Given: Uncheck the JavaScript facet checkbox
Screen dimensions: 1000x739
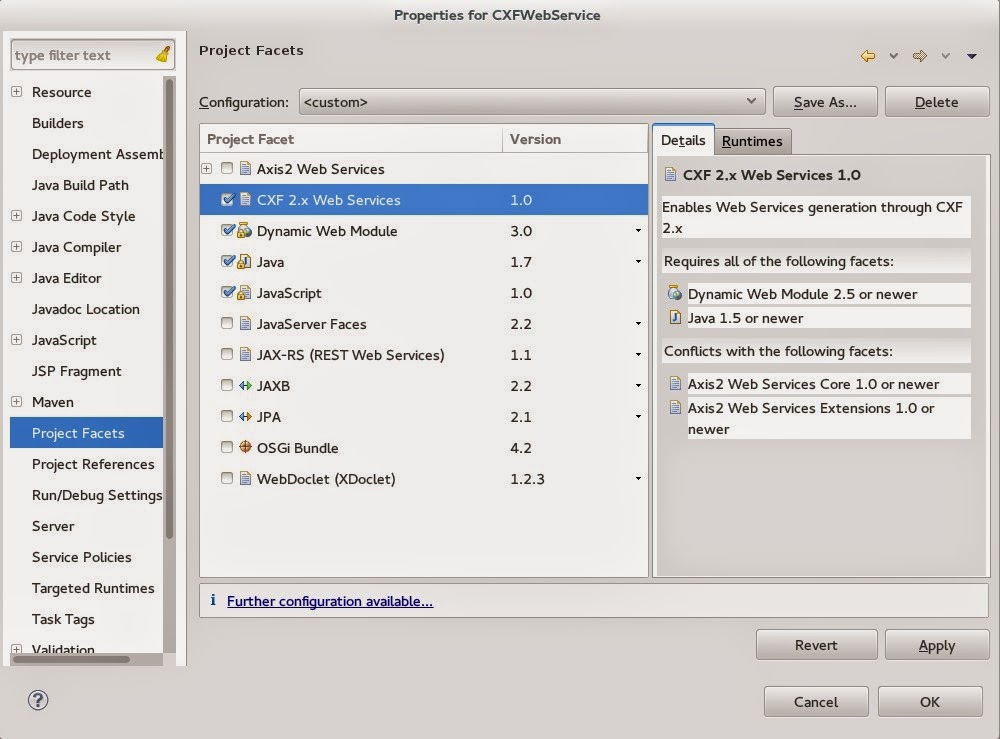Looking at the screenshot, I should coord(227,292).
